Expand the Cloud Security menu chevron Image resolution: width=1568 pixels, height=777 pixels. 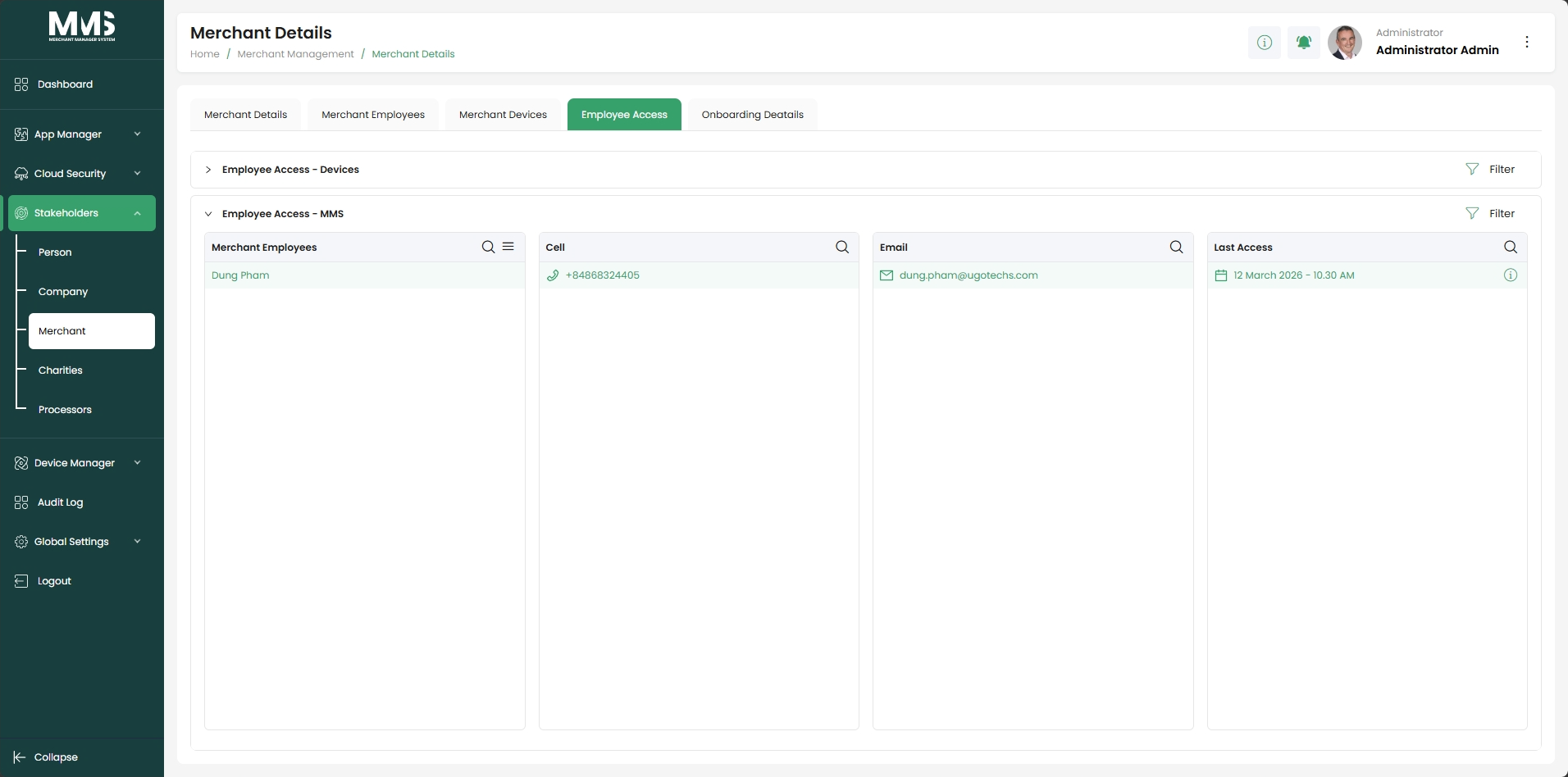(x=137, y=174)
